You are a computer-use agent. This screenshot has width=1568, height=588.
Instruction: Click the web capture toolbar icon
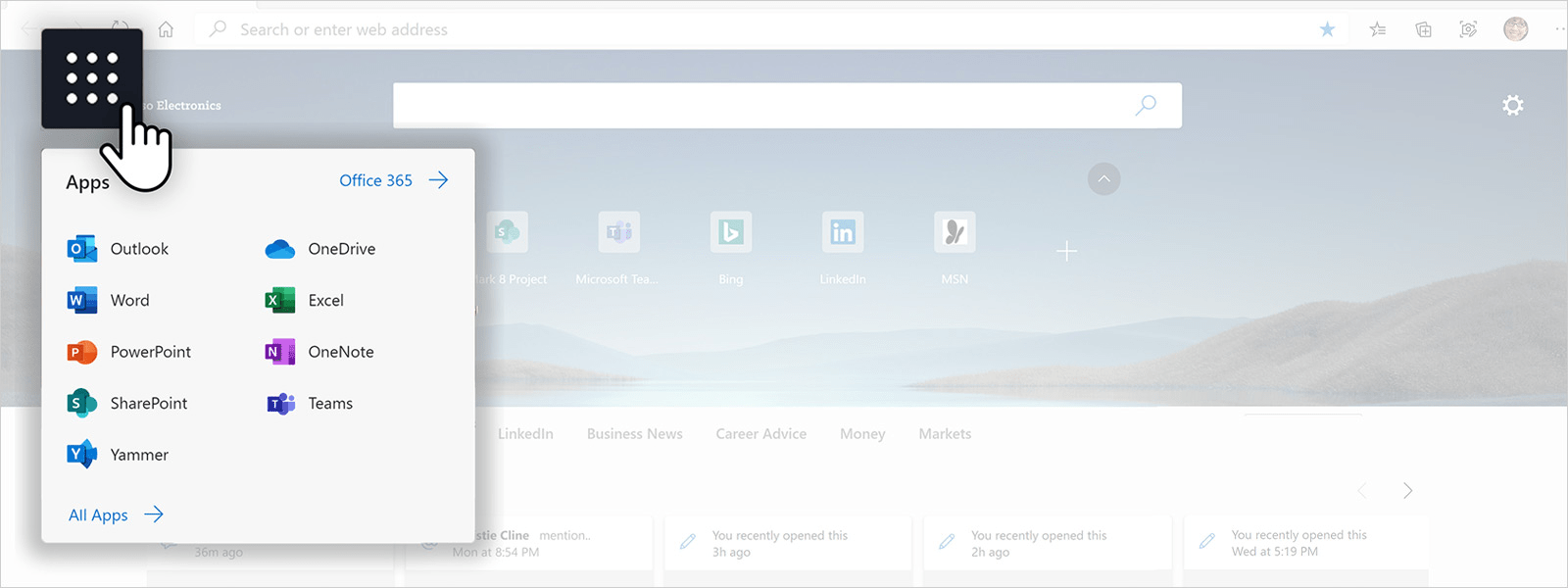coord(1468,29)
